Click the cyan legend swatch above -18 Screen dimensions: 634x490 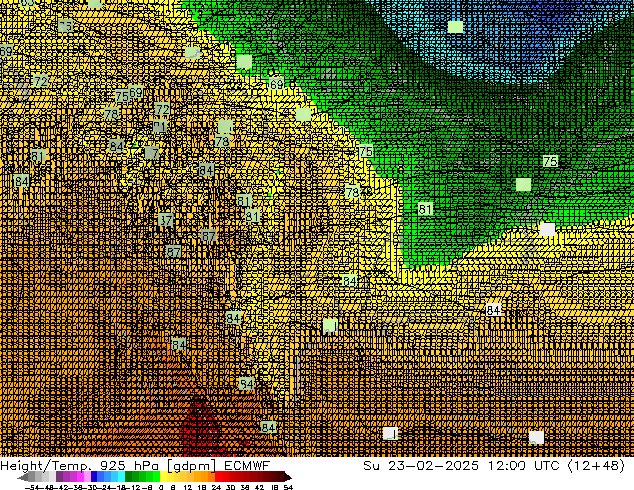(x=122, y=477)
